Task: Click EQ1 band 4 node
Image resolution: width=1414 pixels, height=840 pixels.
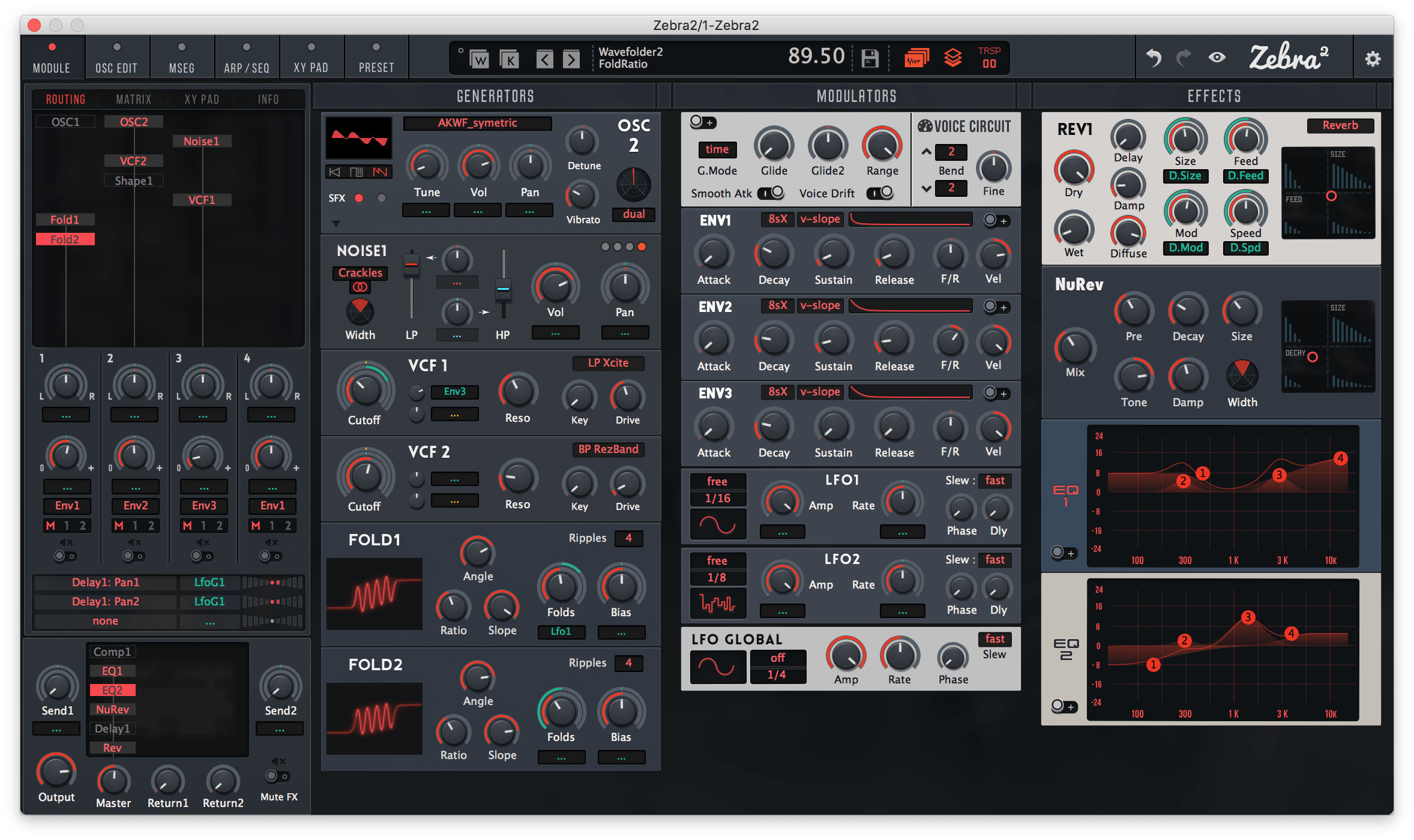Action: (1340, 458)
